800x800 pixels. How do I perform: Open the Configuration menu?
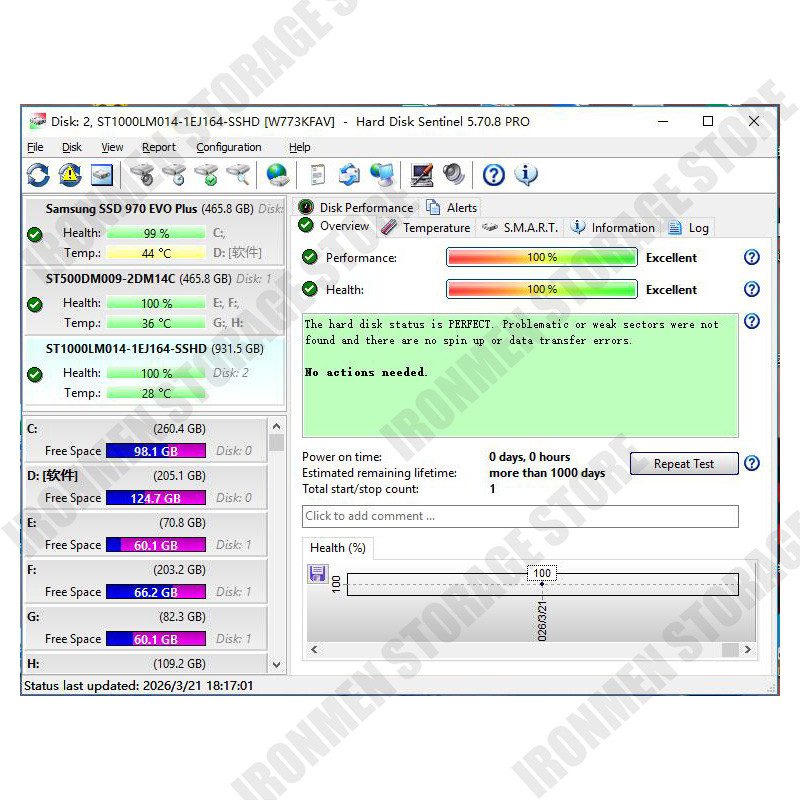click(x=229, y=147)
